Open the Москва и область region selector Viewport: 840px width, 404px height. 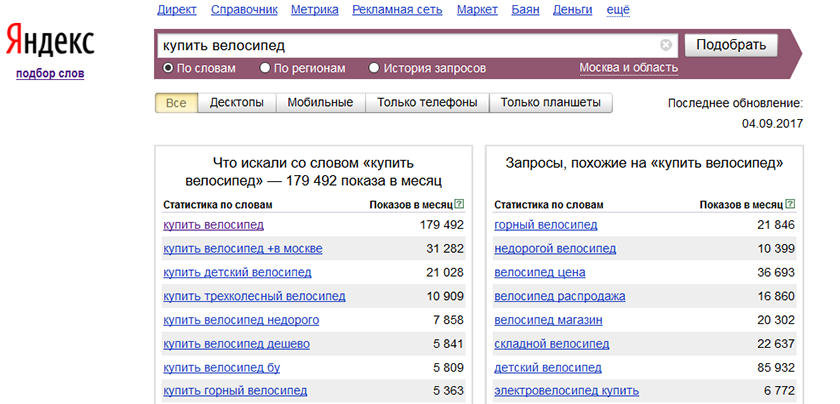pyautogui.click(x=629, y=68)
